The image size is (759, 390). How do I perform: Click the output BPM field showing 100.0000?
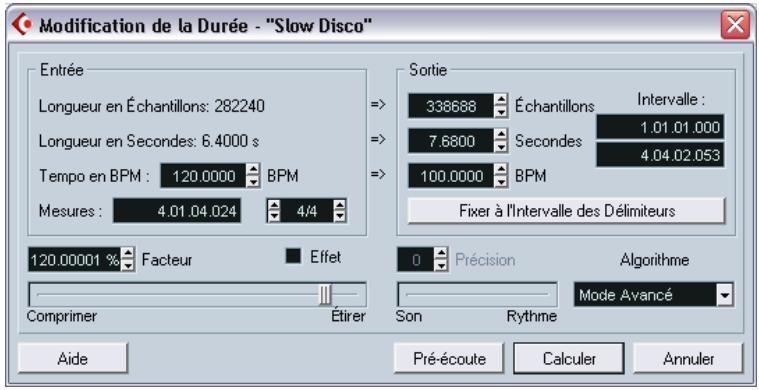click(x=451, y=176)
